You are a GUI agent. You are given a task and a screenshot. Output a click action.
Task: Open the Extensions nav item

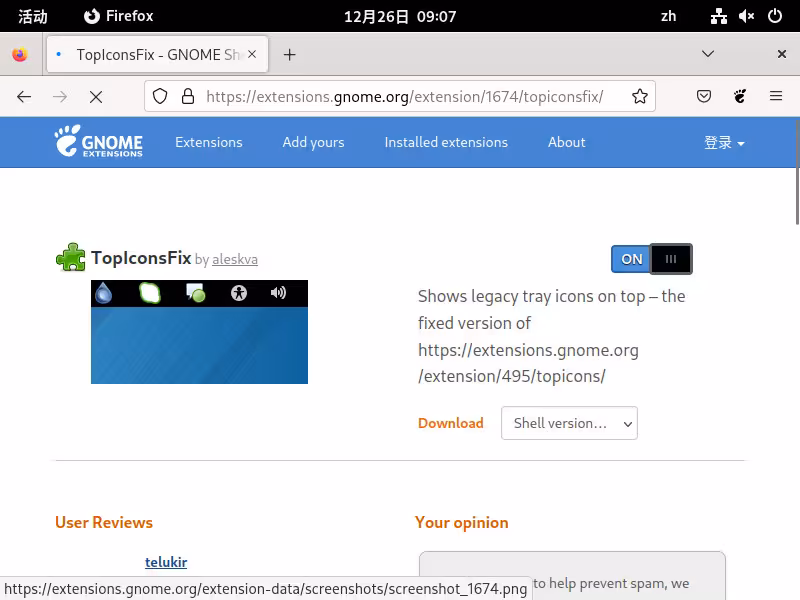click(x=209, y=142)
